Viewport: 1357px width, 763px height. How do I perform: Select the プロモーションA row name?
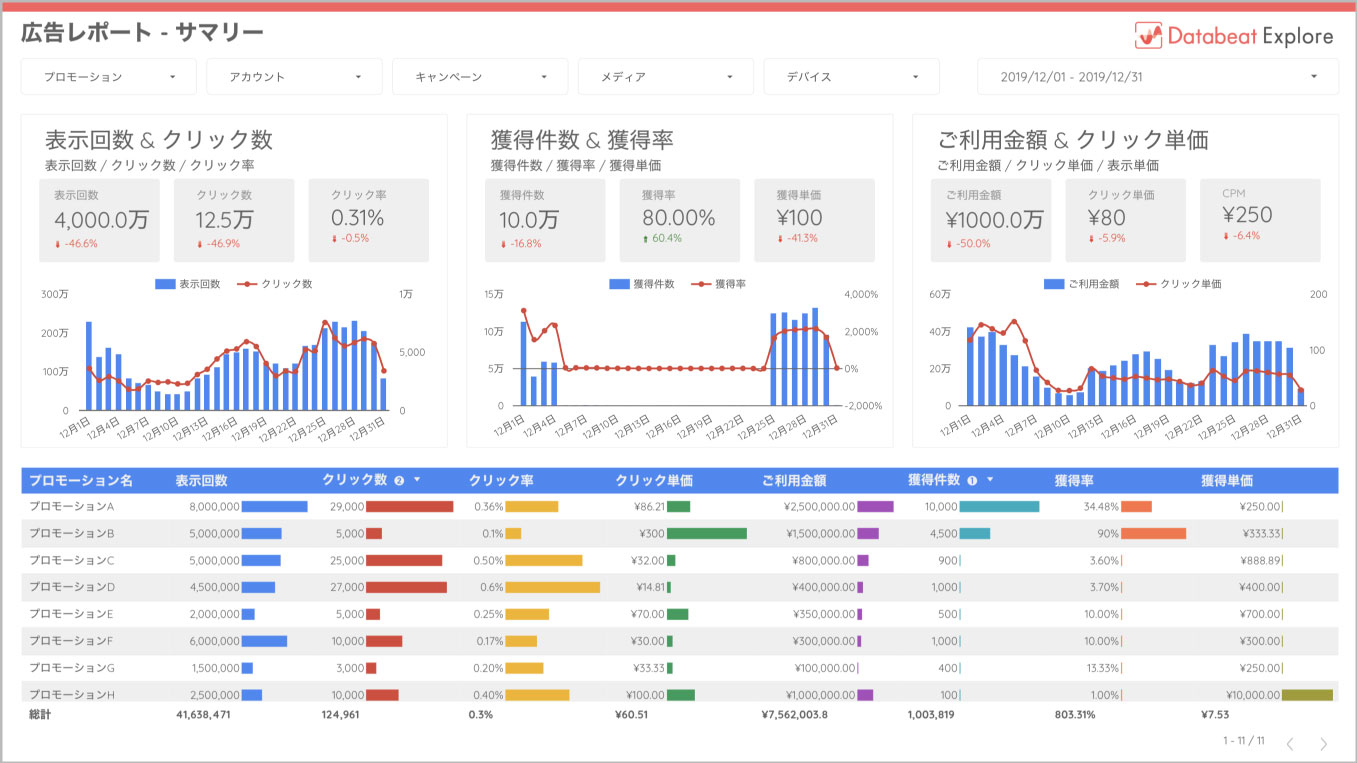click(72, 507)
